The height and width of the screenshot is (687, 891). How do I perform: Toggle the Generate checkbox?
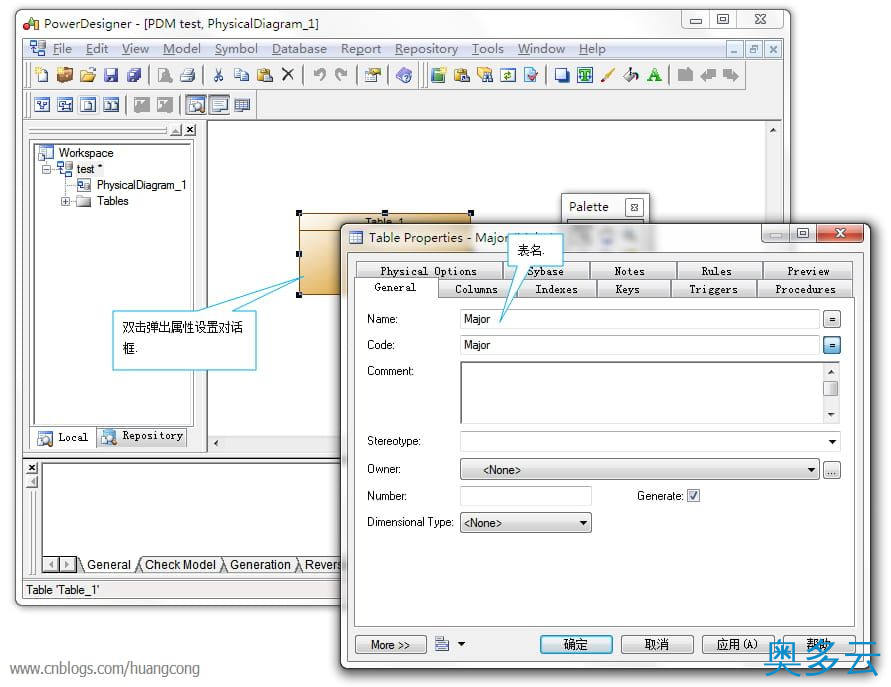693,496
